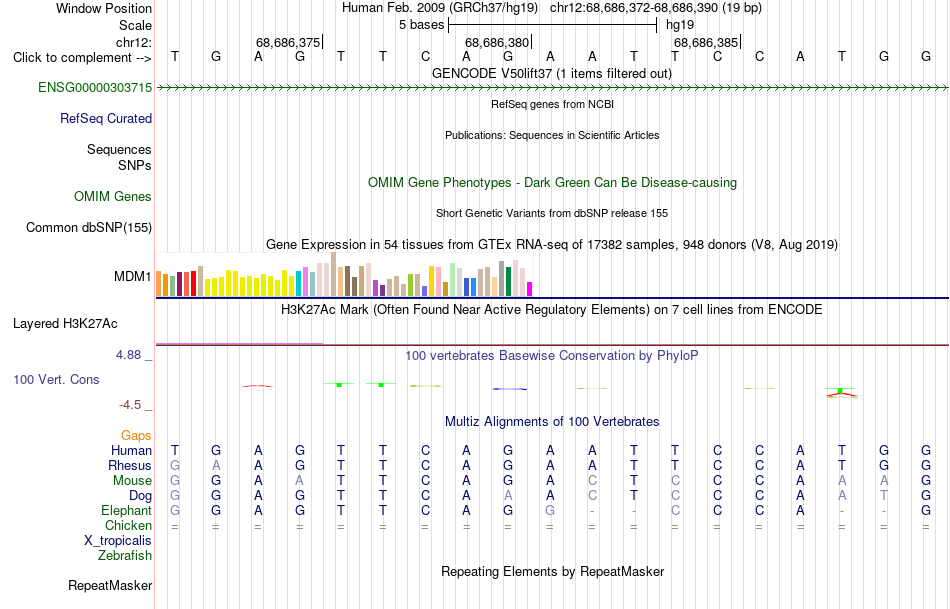Click the 68,686,385 position marker
This screenshot has width=950, height=609.
707,42
